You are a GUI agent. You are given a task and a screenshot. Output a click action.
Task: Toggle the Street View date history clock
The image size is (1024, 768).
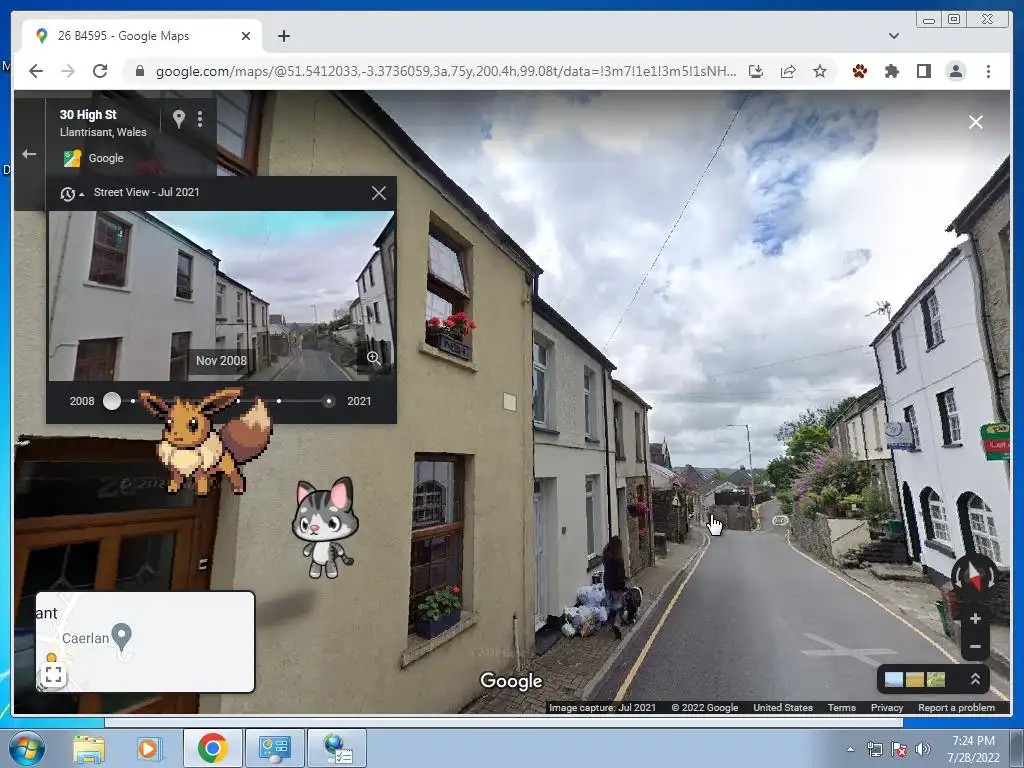(x=71, y=193)
